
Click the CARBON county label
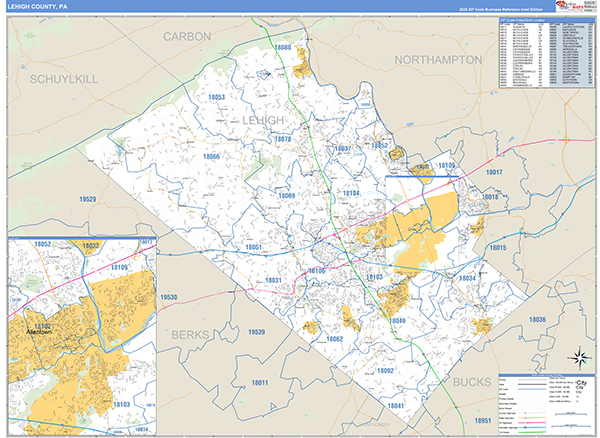click(188, 36)
